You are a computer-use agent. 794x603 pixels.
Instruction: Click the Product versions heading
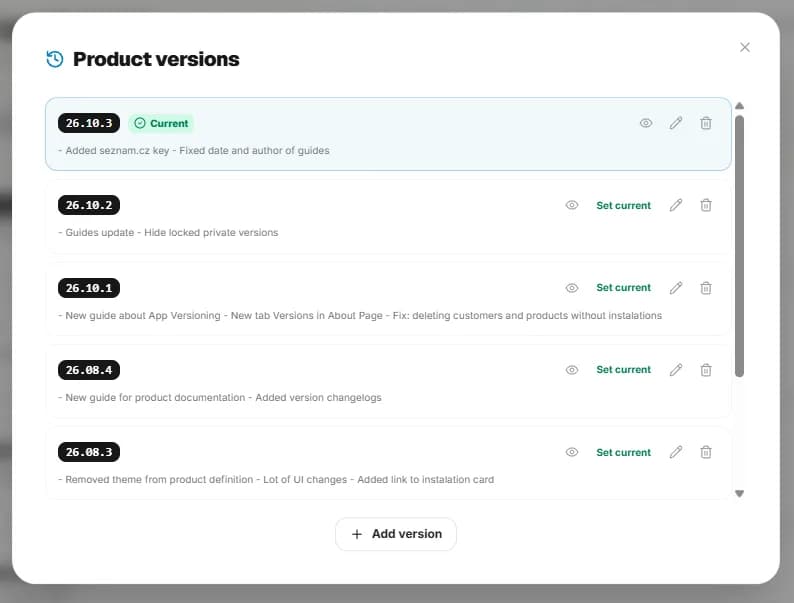coord(156,59)
